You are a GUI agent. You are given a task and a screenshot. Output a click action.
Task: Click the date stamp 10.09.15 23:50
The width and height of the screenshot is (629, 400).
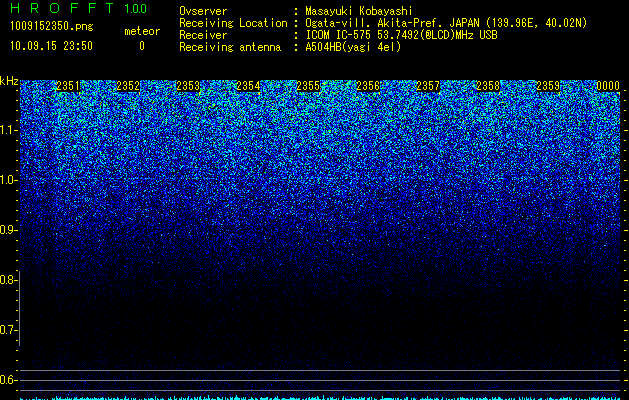(51, 46)
